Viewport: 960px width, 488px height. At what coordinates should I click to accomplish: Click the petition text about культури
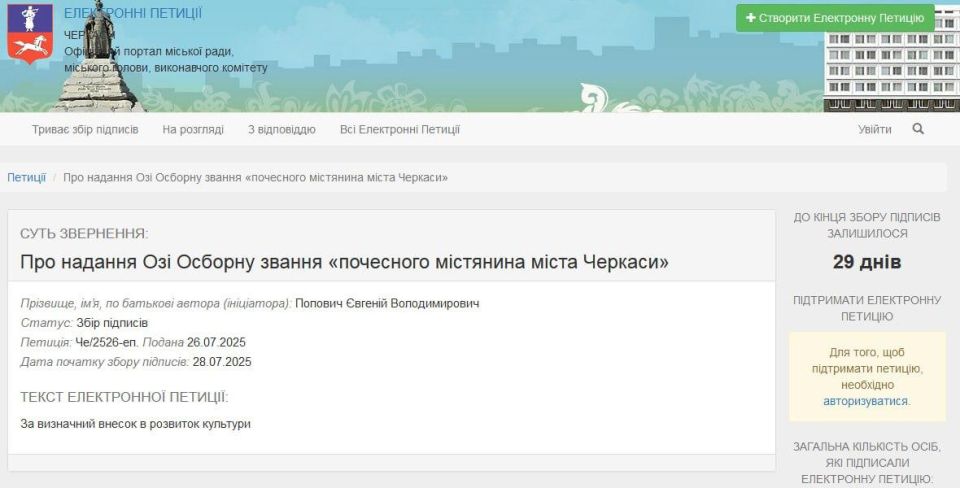[x=135, y=424]
